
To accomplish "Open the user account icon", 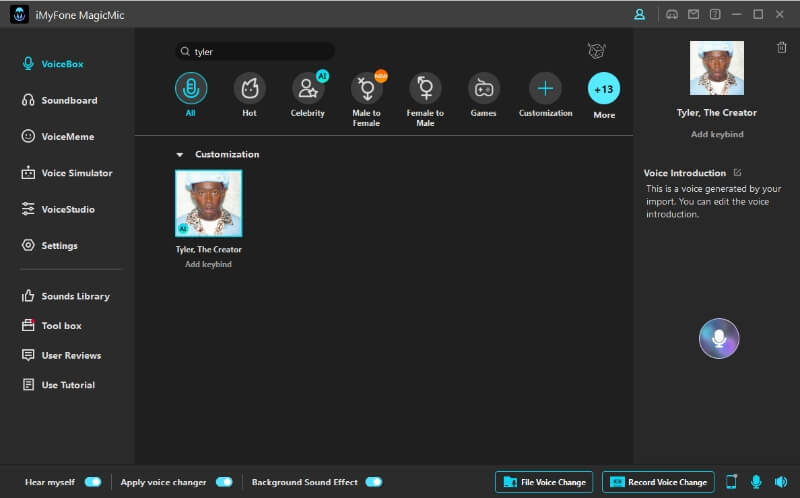I will tap(639, 14).
